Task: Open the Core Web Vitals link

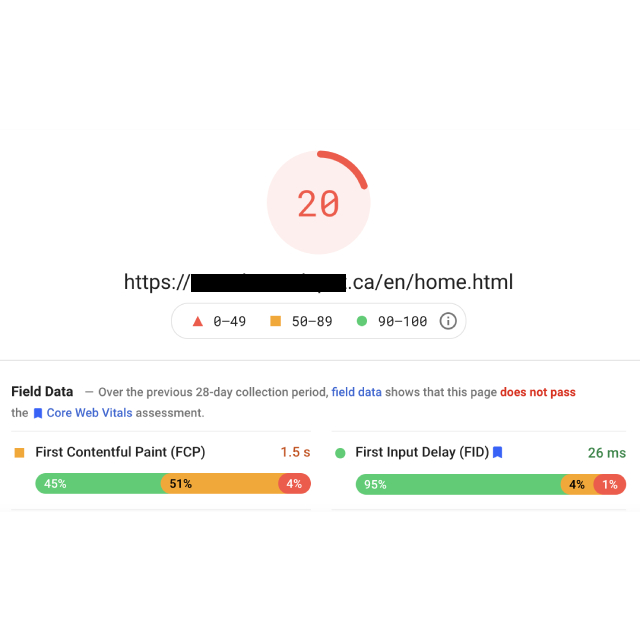Action: (89, 413)
